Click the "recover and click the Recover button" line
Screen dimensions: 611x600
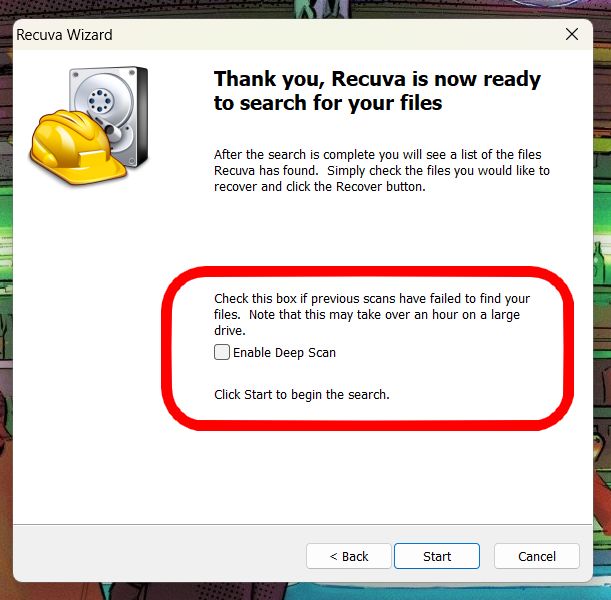coord(320,187)
